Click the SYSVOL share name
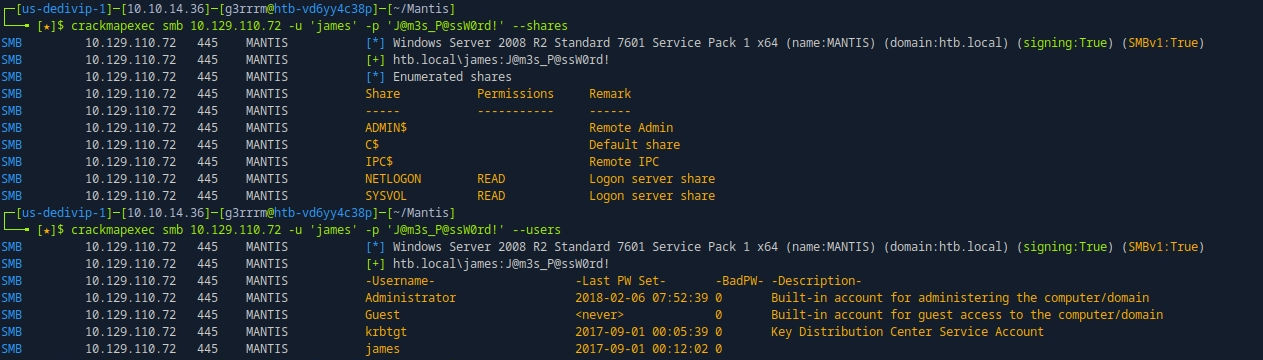 click(x=386, y=196)
